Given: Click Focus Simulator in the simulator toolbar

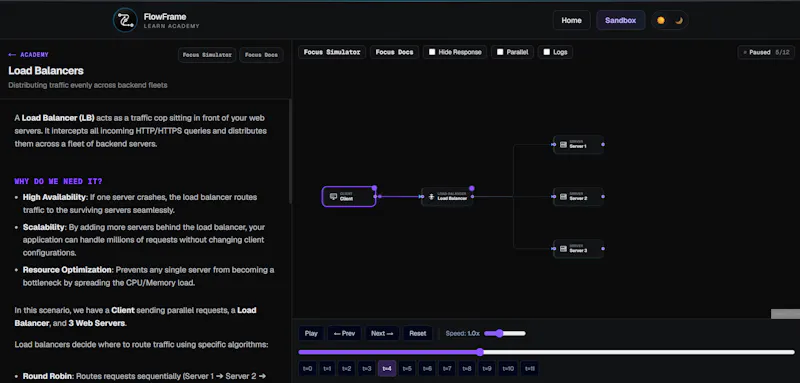Looking at the screenshot, I should (332, 52).
